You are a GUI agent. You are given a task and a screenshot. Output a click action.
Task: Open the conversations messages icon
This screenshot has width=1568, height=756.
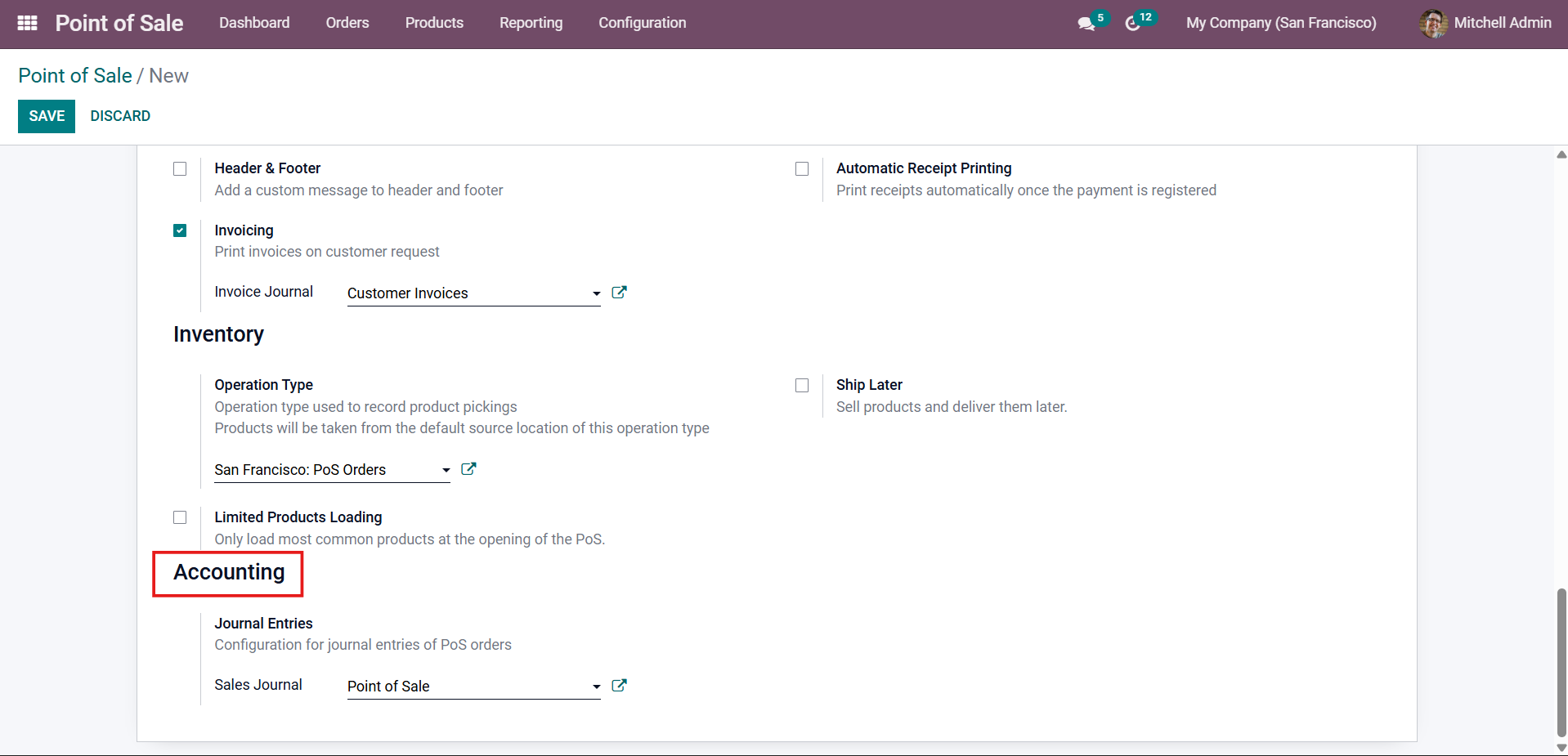pyautogui.click(x=1086, y=24)
